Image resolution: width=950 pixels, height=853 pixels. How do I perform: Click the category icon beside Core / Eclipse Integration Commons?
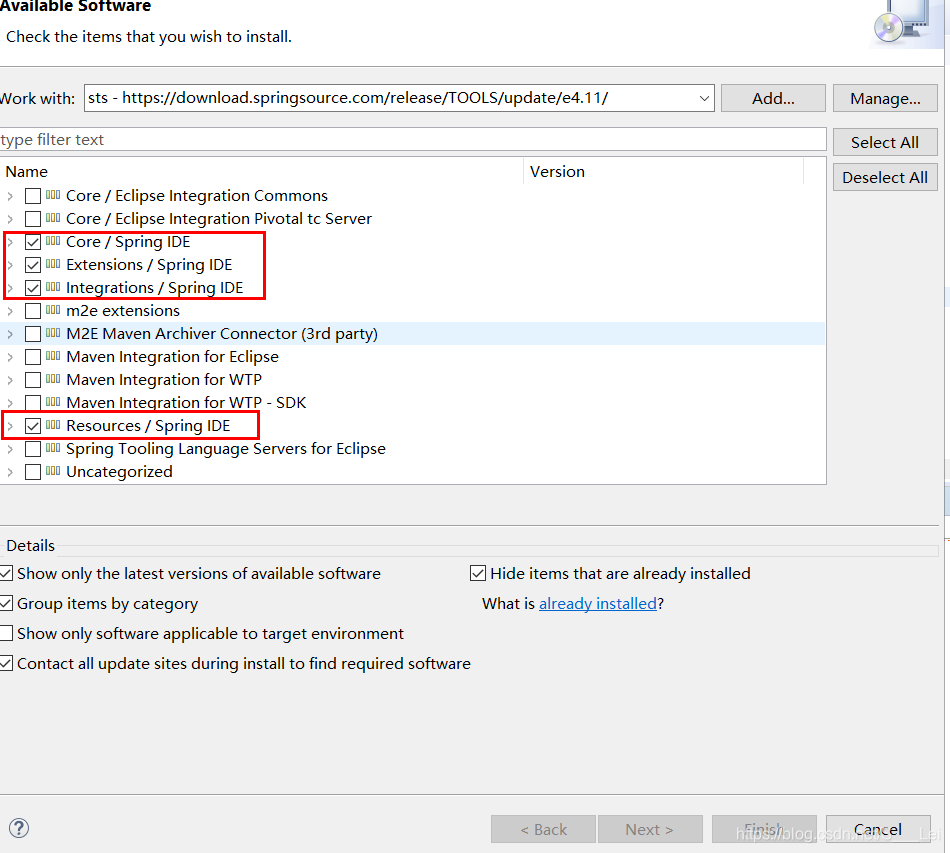[53, 195]
